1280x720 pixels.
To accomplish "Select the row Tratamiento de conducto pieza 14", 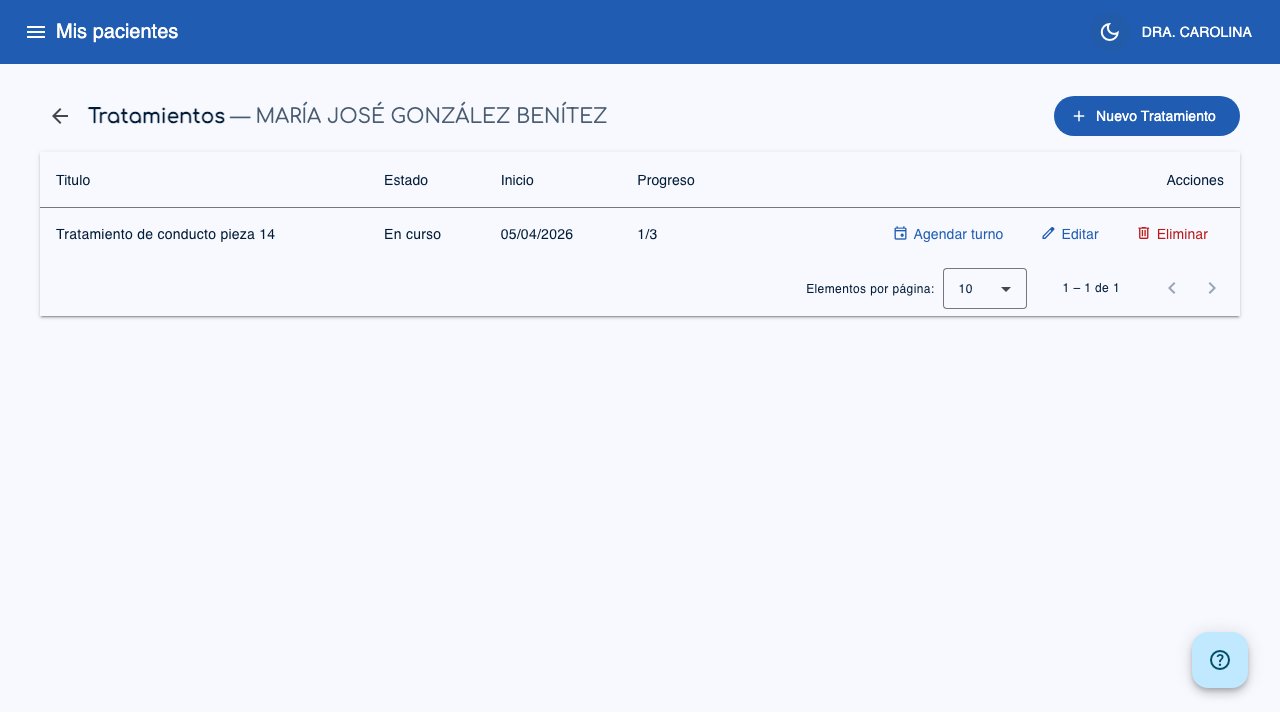I will (165, 234).
